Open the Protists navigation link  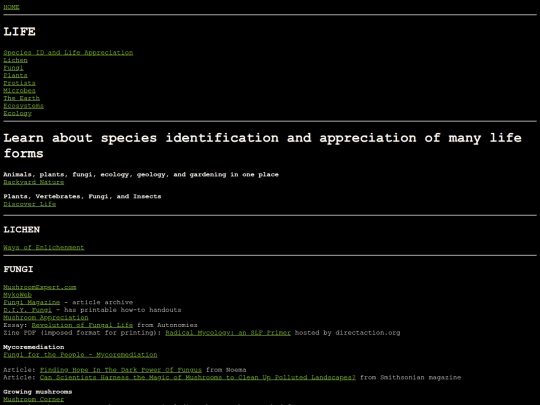pyautogui.click(x=19, y=83)
